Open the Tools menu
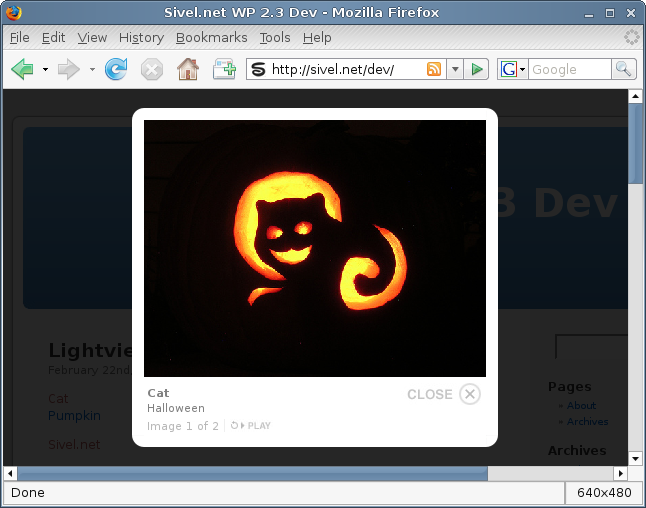The image size is (646, 508). [x=274, y=37]
